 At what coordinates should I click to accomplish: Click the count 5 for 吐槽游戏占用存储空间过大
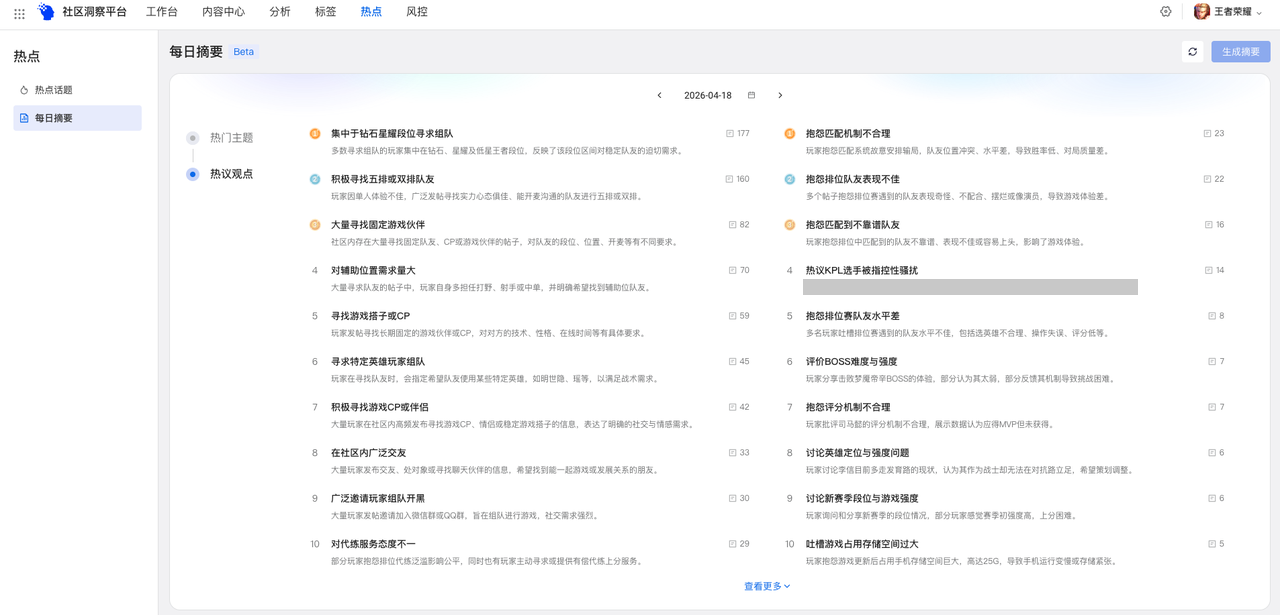[1221, 544]
